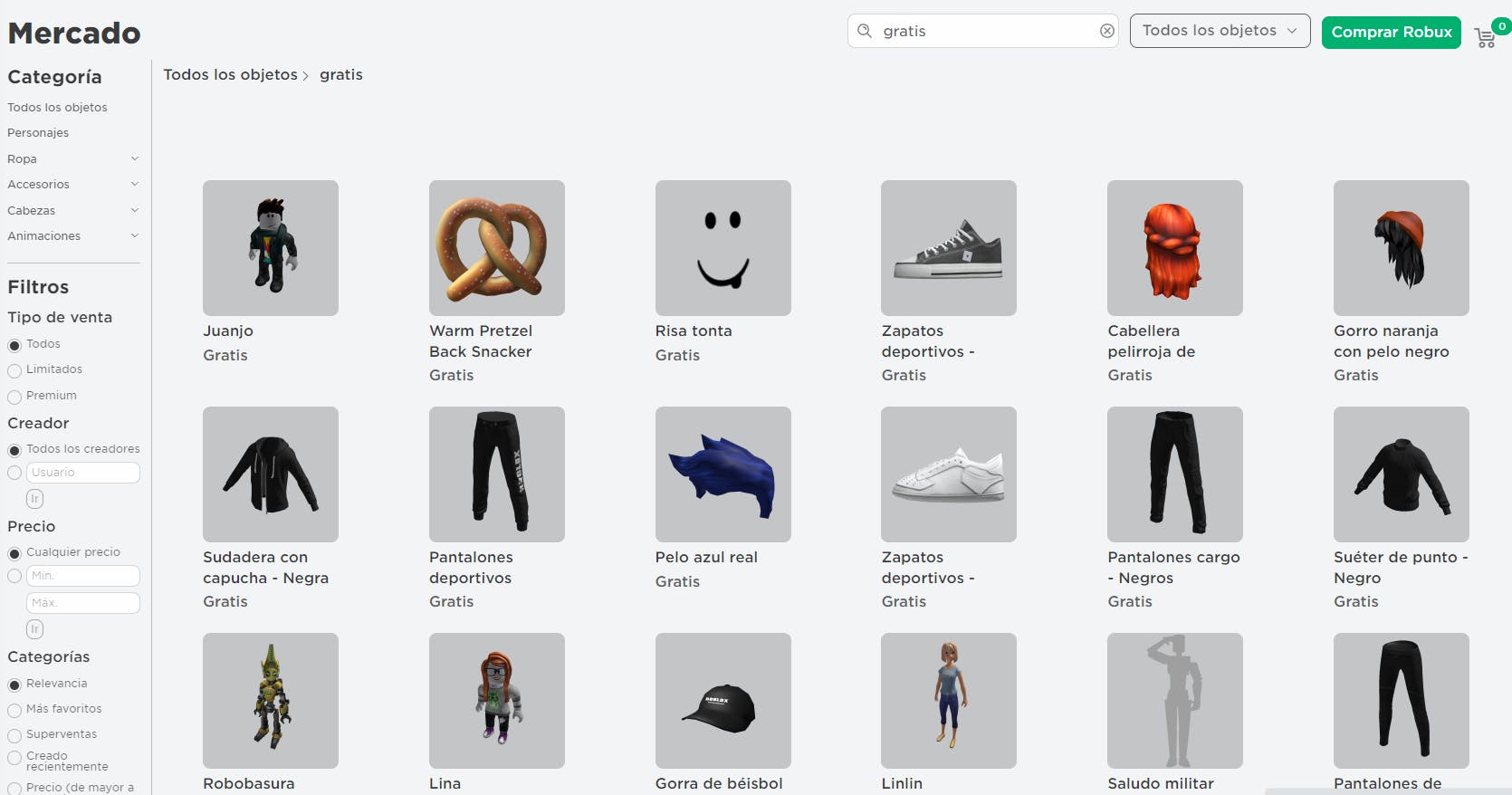Open the Sudadera con capucha Negra thumbnail

(x=271, y=474)
